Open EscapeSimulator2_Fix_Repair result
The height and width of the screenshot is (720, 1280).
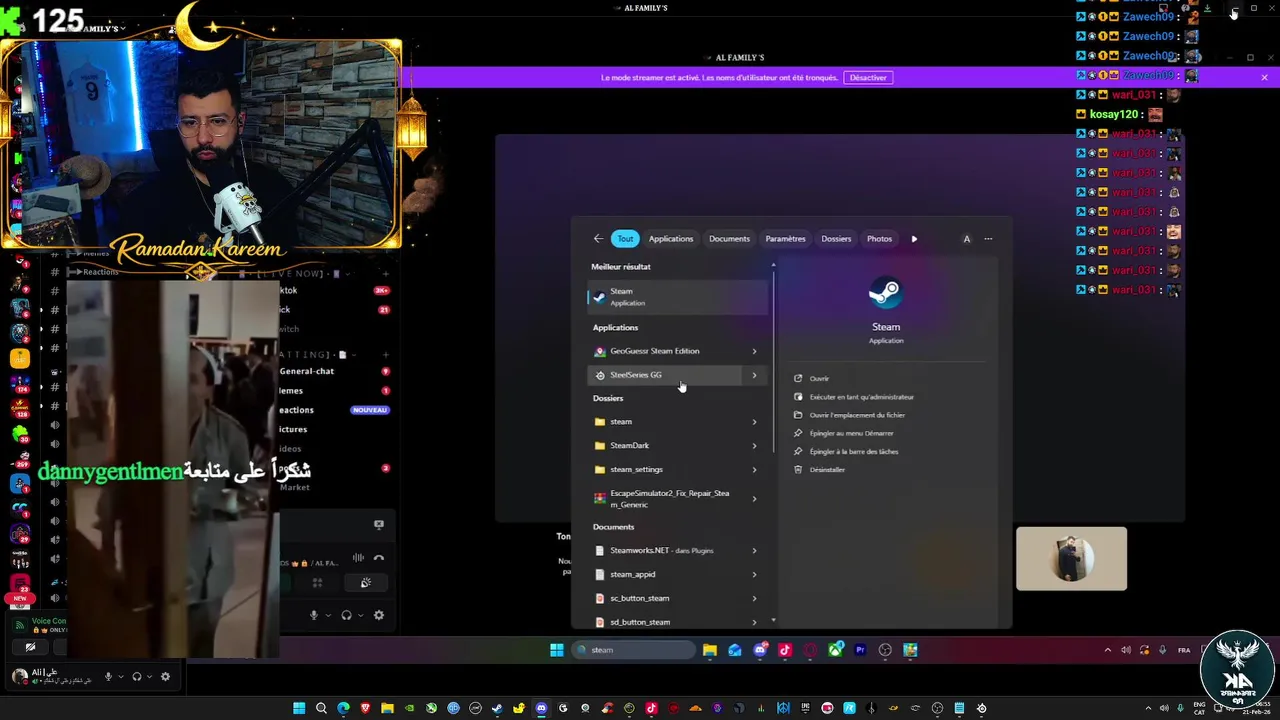click(x=665, y=498)
